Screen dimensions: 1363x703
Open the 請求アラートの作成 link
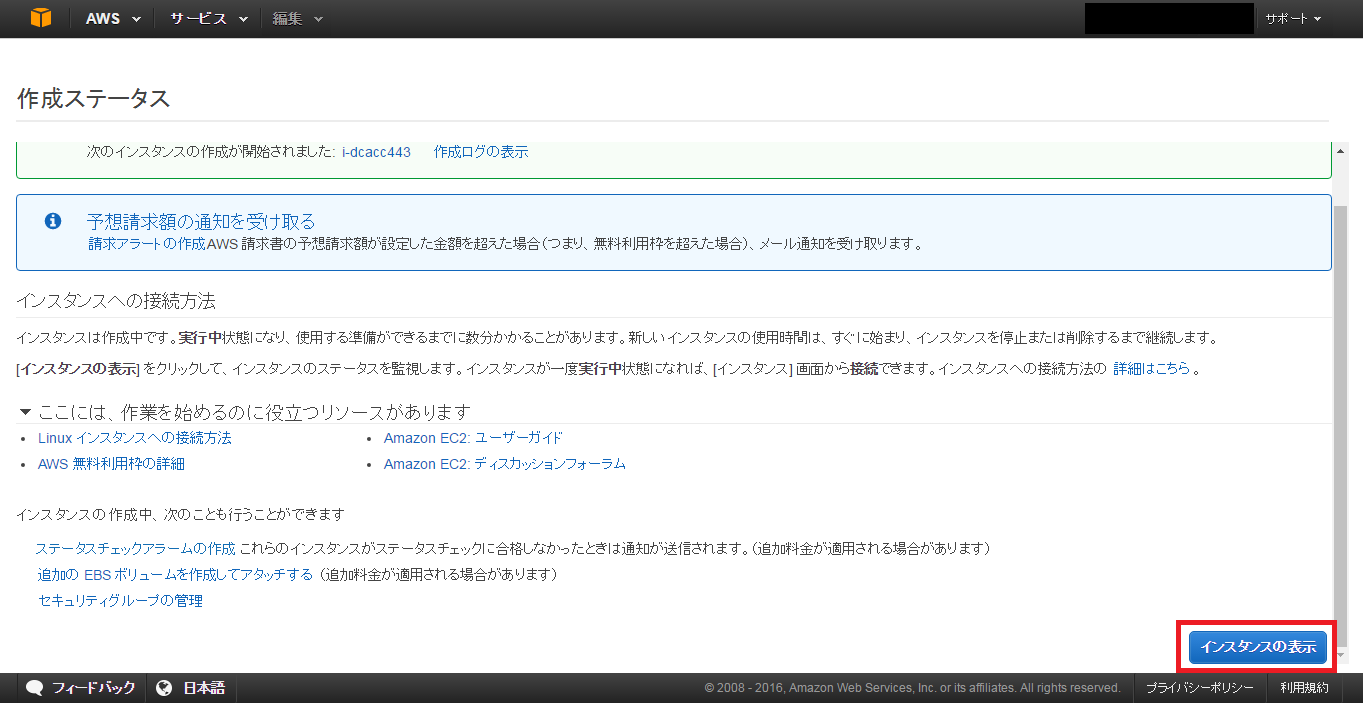(146, 244)
